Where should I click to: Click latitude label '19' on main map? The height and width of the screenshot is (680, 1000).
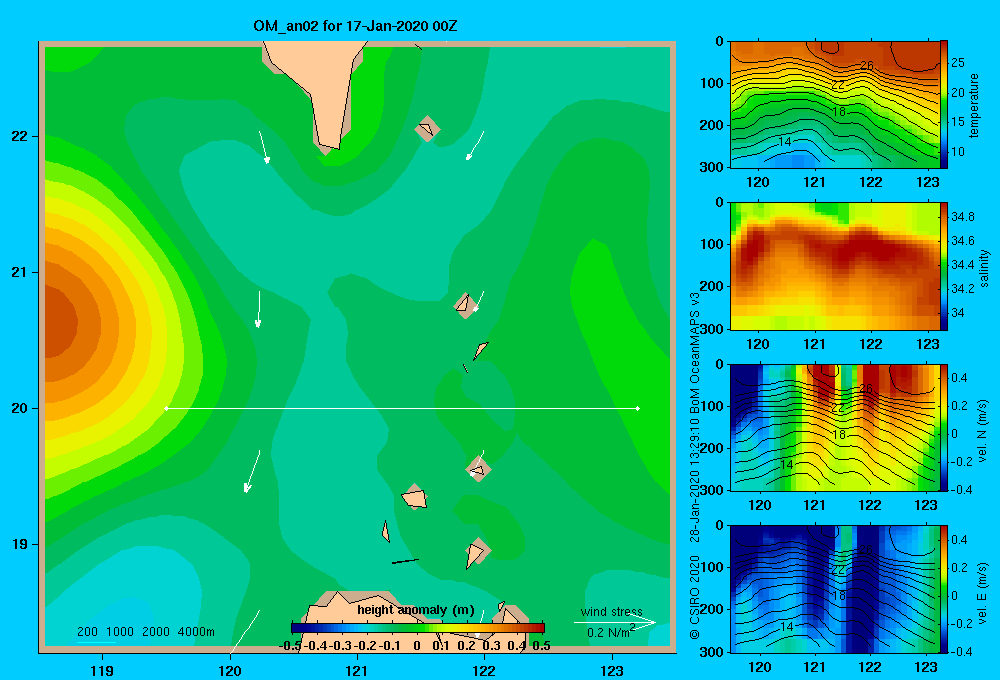(x=19, y=544)
